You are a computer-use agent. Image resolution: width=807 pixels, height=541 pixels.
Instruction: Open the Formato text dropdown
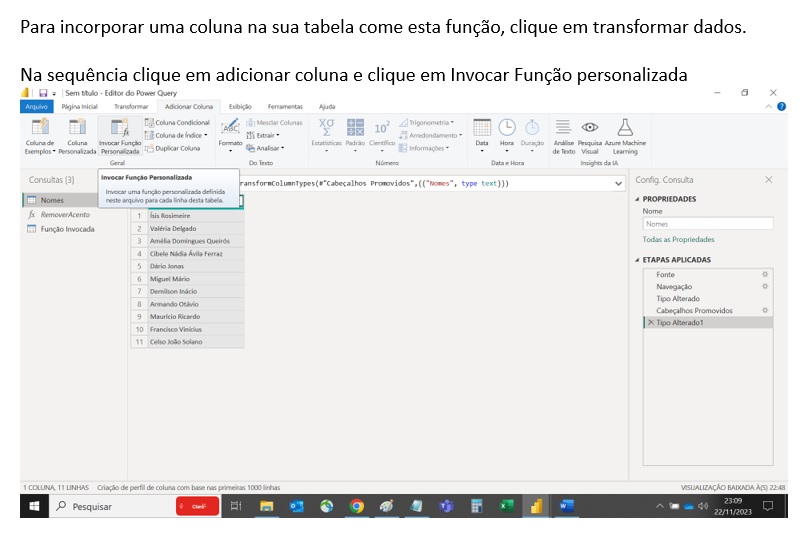(x=230, y=135)
